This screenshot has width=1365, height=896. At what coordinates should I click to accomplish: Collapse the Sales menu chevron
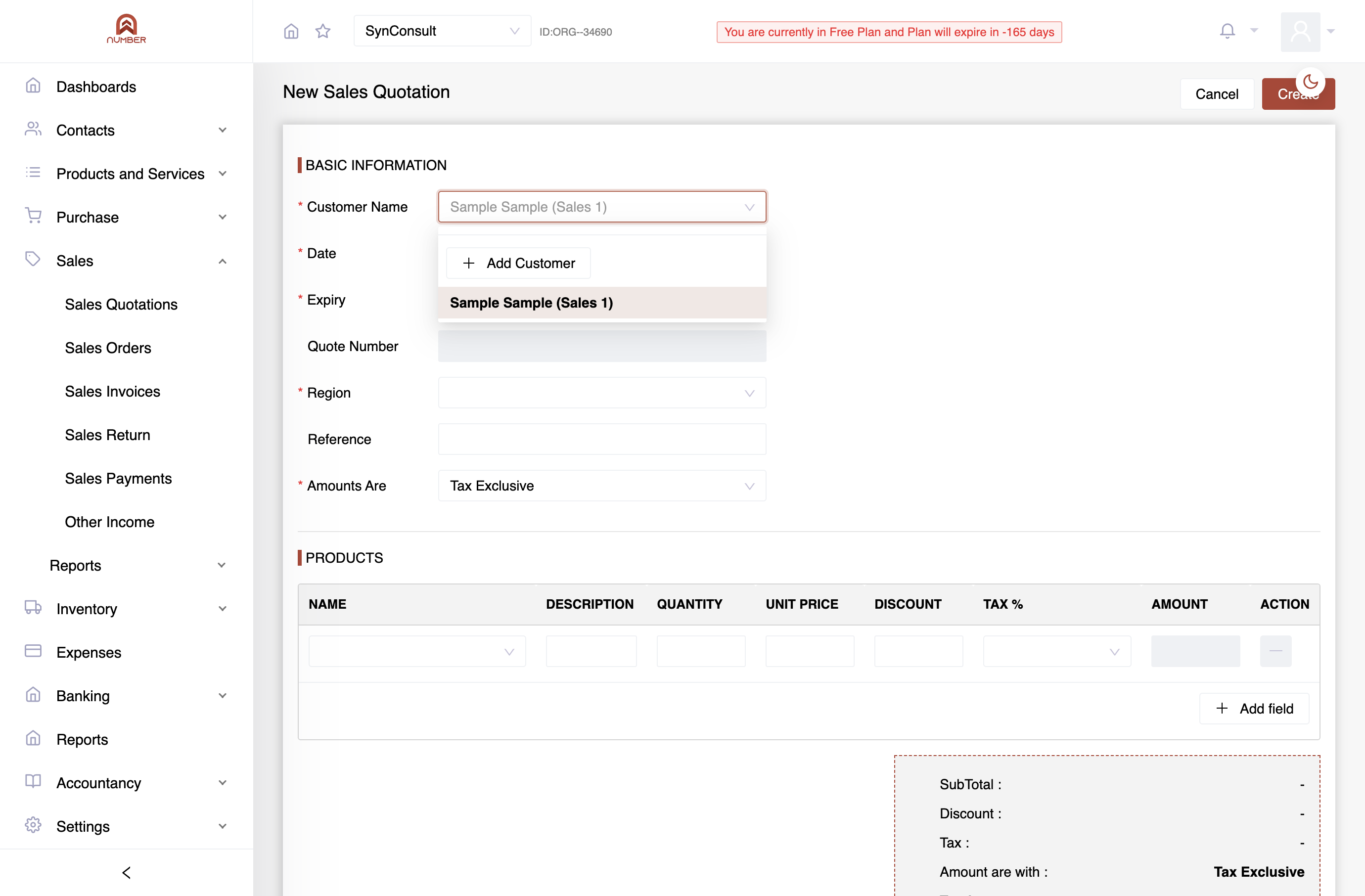[223, 261]
